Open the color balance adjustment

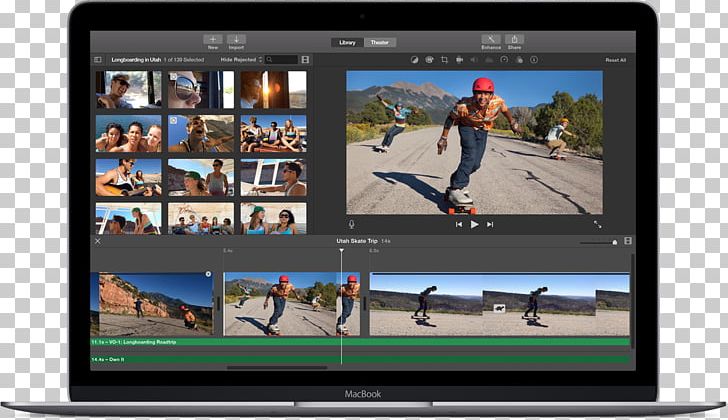coord(414,60)
